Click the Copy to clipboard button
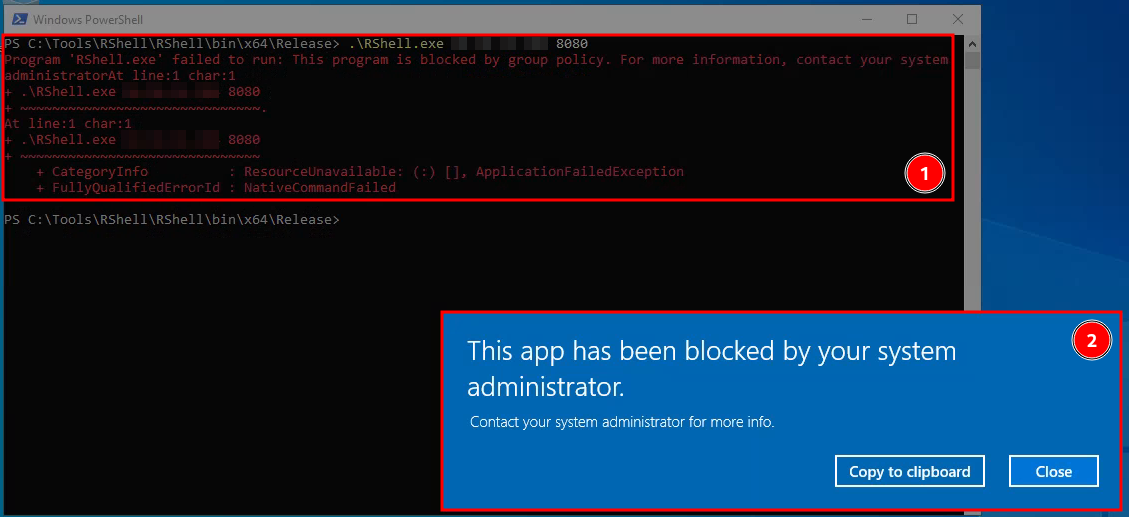The height and width of the screenshot is (517, 1129). pyautogui.click(x=909, y=471)
